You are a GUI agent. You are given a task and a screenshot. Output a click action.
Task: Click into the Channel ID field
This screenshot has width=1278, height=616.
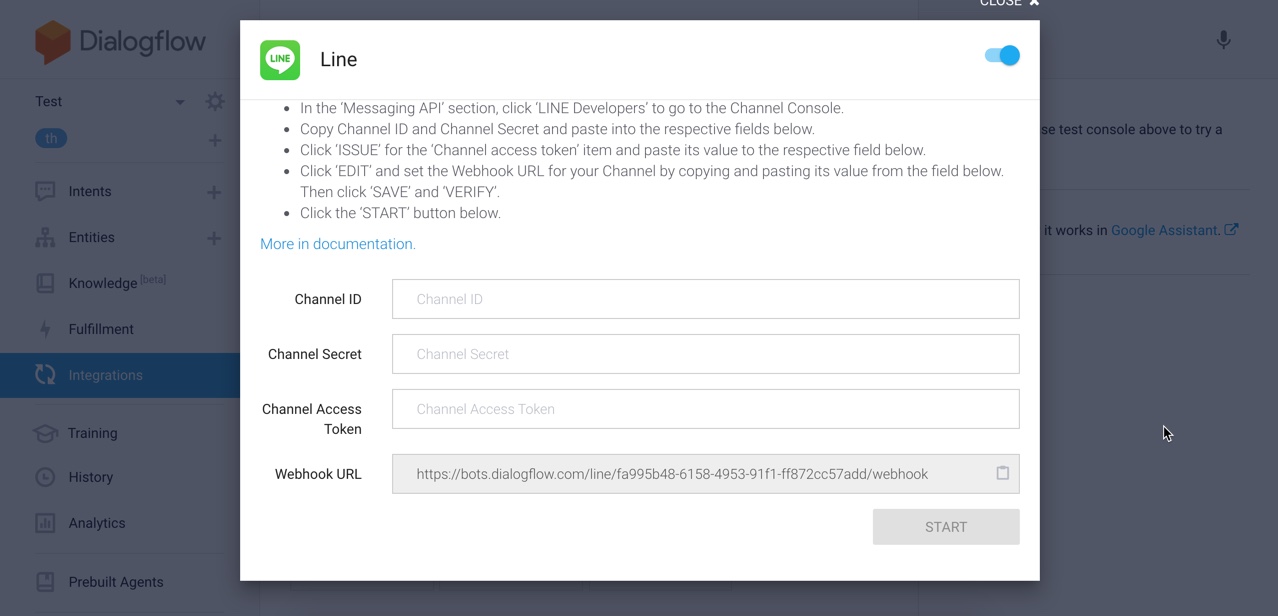pos(705,299)
